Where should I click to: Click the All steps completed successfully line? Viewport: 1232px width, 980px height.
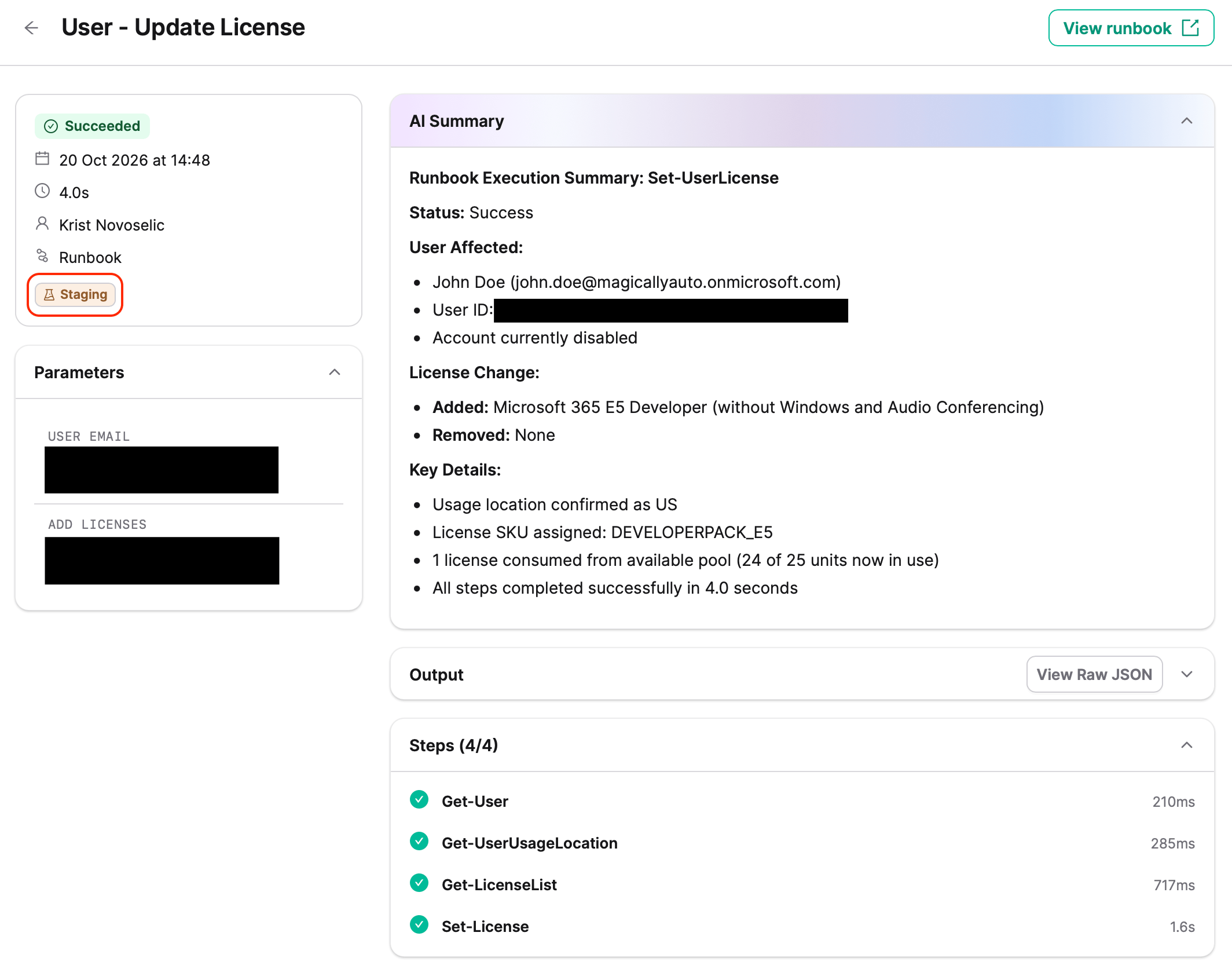click(615, 588)
